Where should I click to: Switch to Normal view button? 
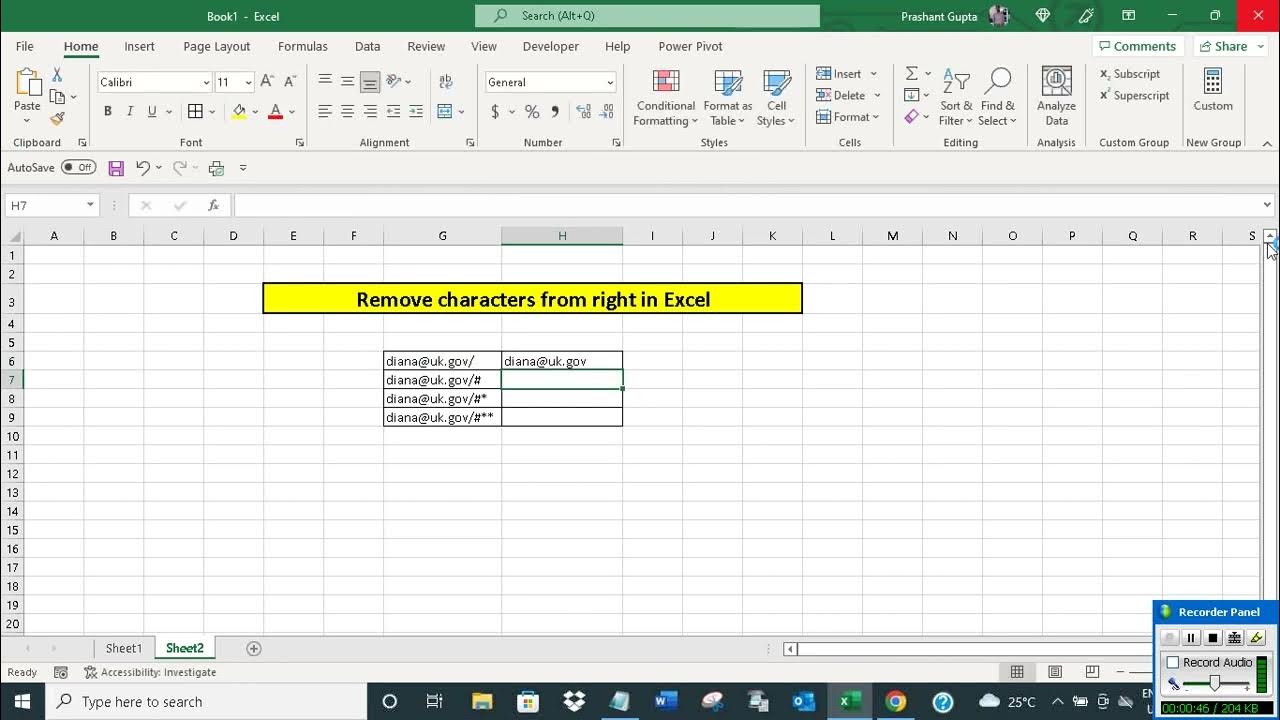[x=1017, y=672]
